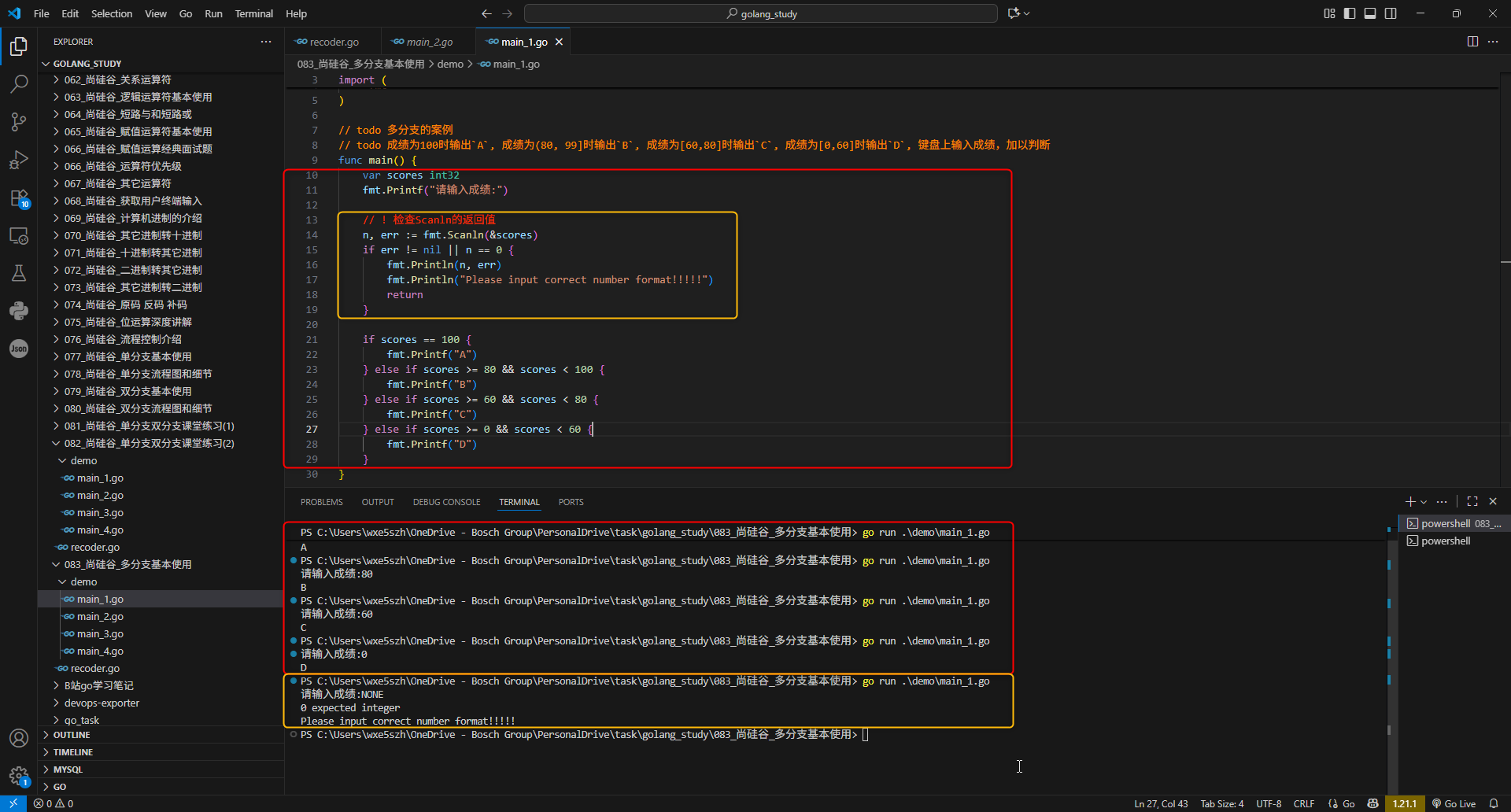
Task: Click Ln 27, Col 43 in status bar
Action: pos(1161,803)
